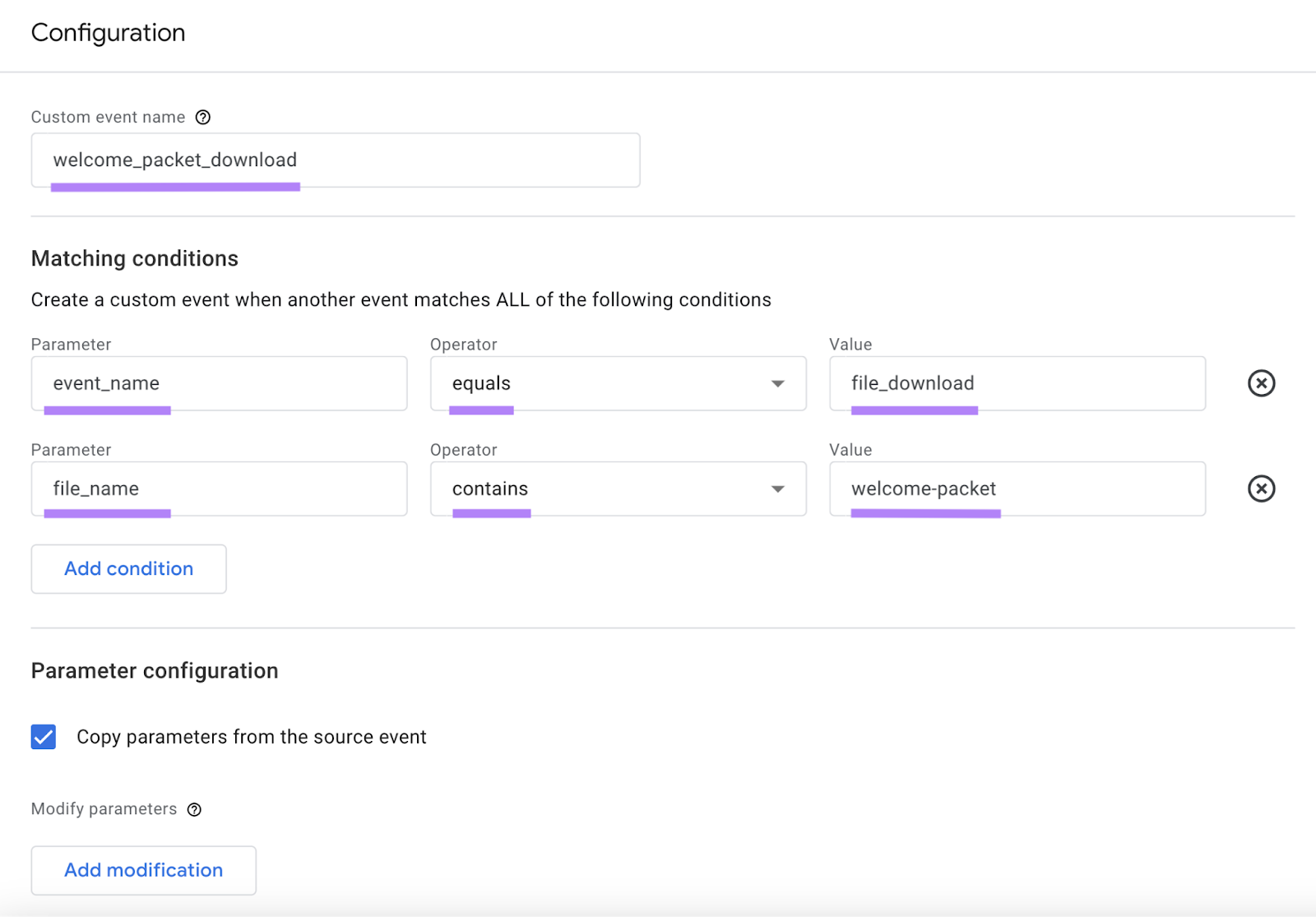The image size is (1316, 917).
Task: Click the Add modification button
Action: click(143, 870)
